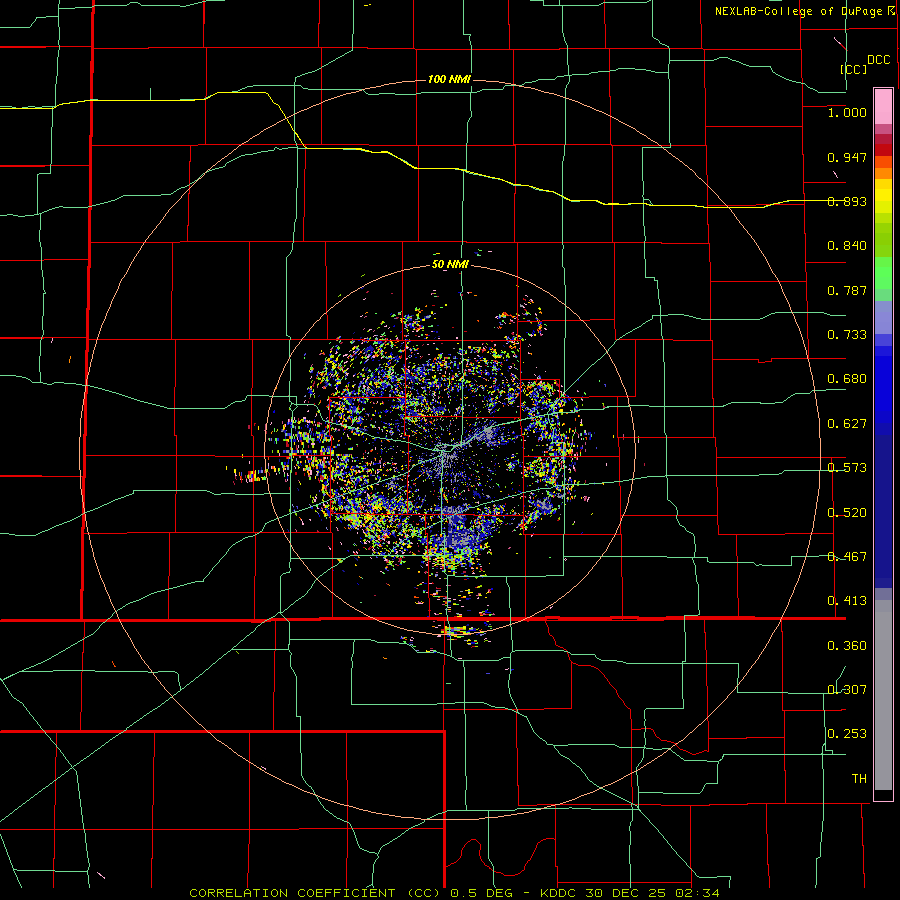The width and height of the screenshot is (900, 900).
Task: Click the 0.307 scale value
Action: click(847, 690)
